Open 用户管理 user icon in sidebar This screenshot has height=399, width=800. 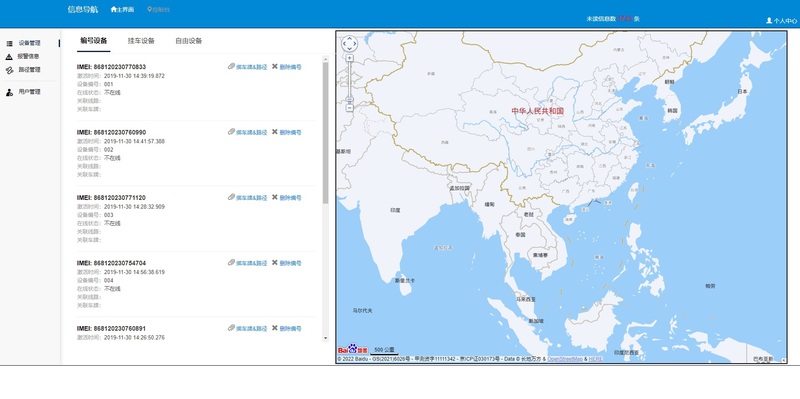(x=9, y=92)
